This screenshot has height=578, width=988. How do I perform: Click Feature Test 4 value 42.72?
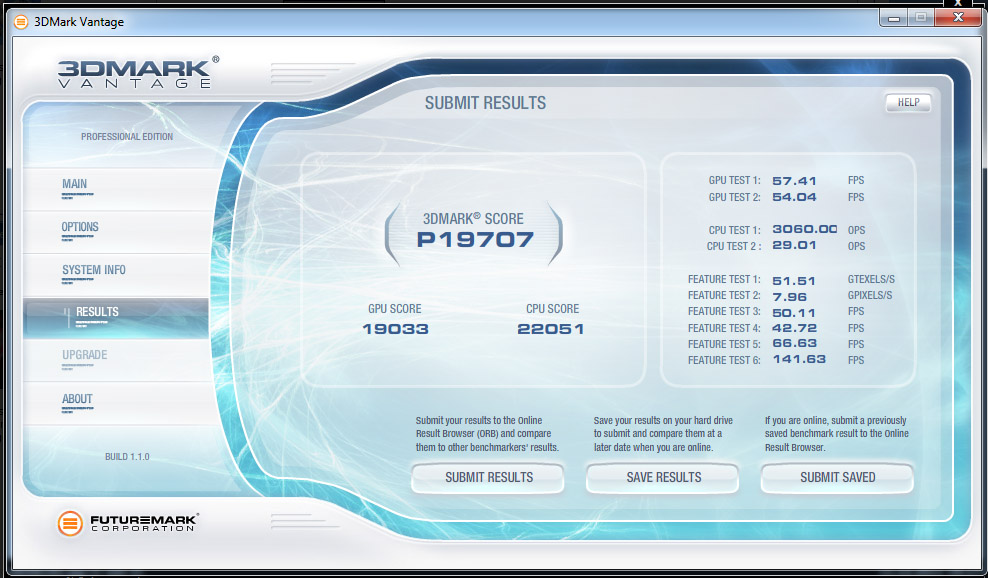pos(794,328)
